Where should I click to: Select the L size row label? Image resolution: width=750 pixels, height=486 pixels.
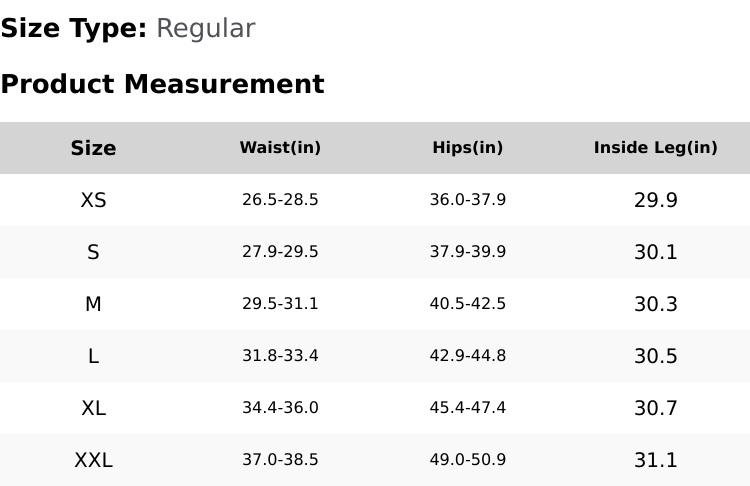(x=93, y=356)
